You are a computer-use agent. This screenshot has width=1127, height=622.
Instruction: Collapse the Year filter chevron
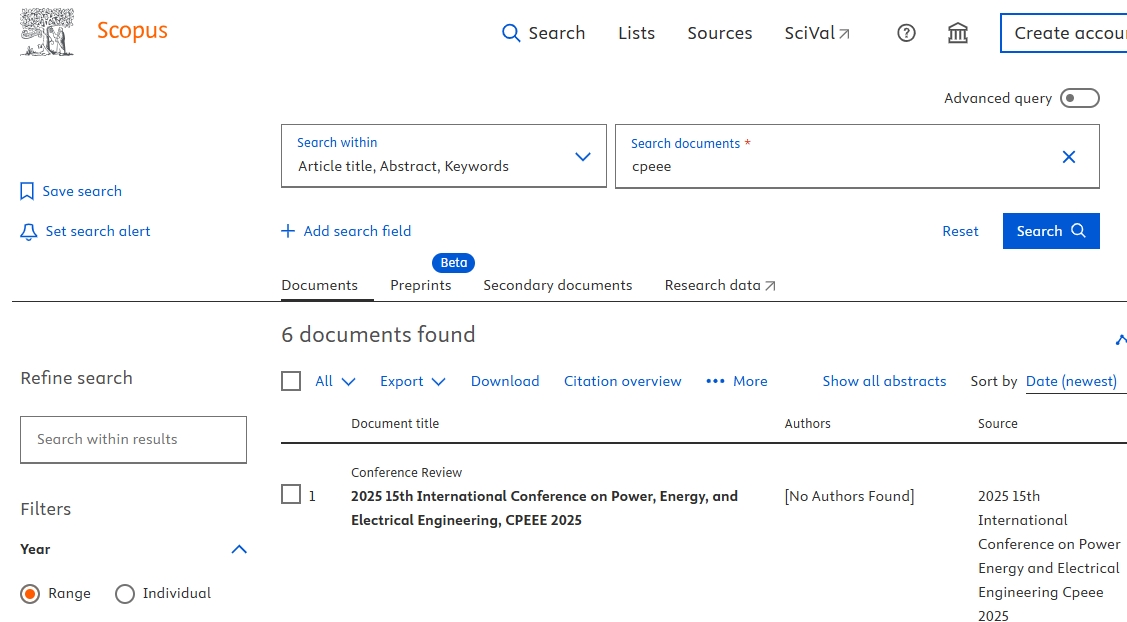point(239,549)
